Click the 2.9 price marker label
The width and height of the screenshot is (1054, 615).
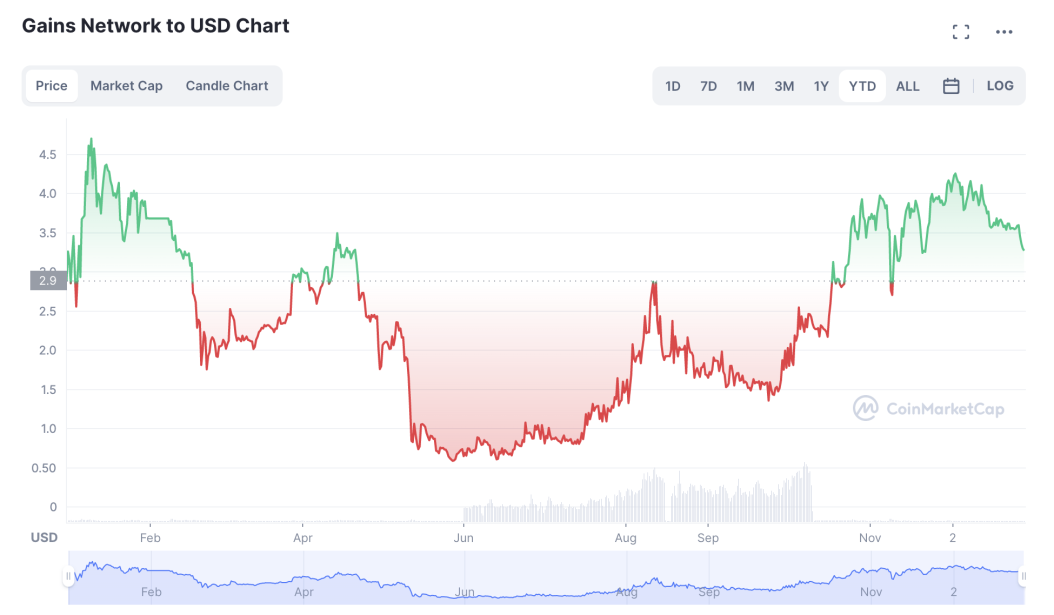point(48,280)
